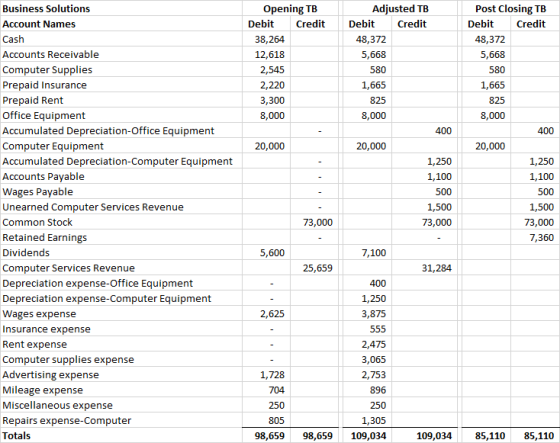Click Wages expense opening debit 2,625
The width and height of the screenshot is (560, 443).
(x=272, y=314)
